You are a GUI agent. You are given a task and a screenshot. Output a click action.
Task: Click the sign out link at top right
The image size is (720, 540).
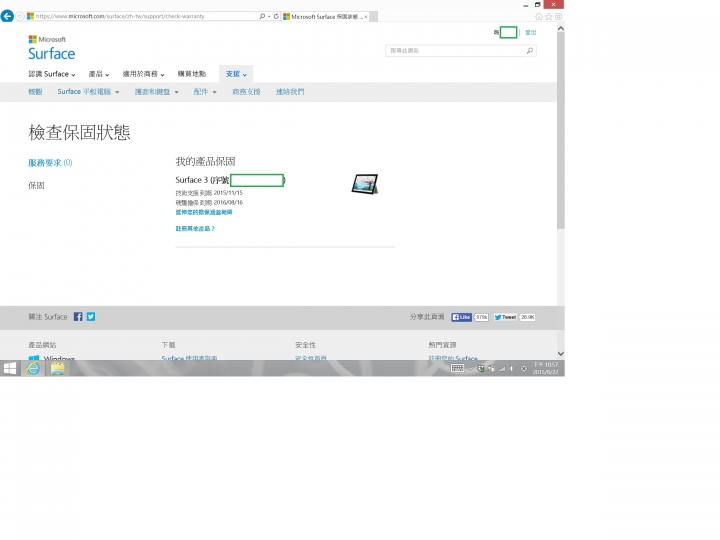tap(530, 33)
